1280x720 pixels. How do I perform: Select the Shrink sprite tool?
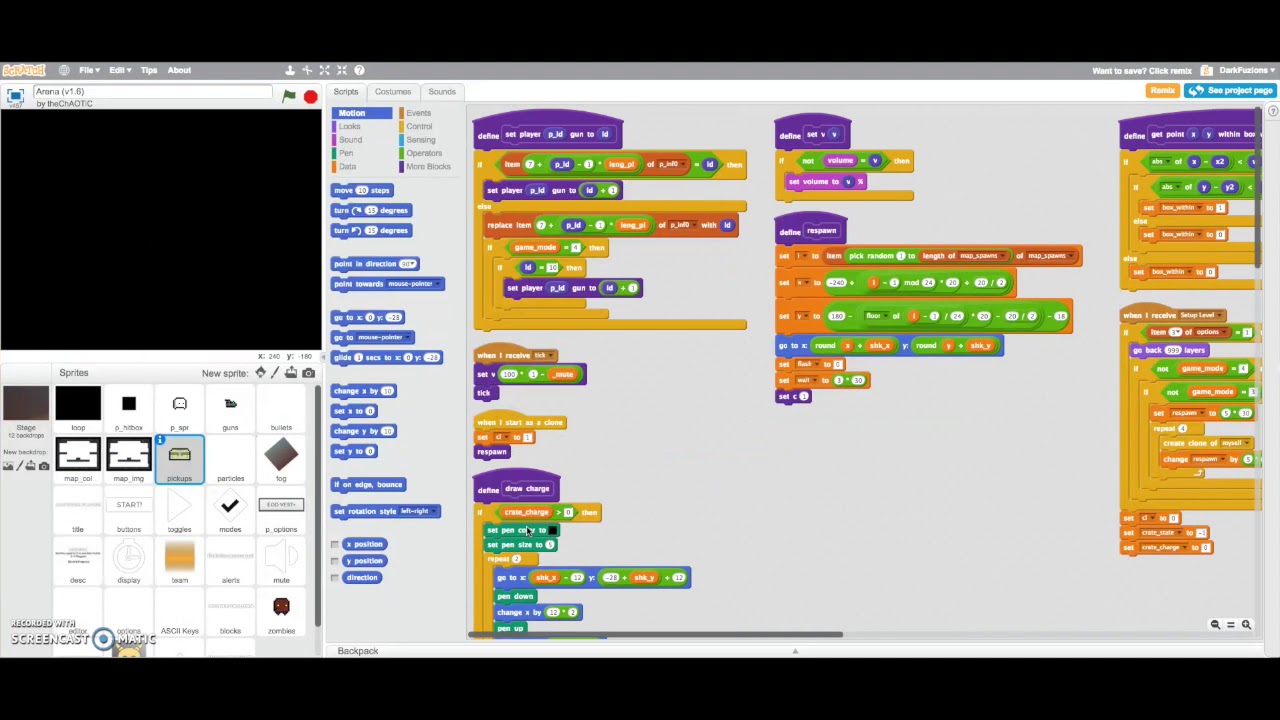[341, 70]
